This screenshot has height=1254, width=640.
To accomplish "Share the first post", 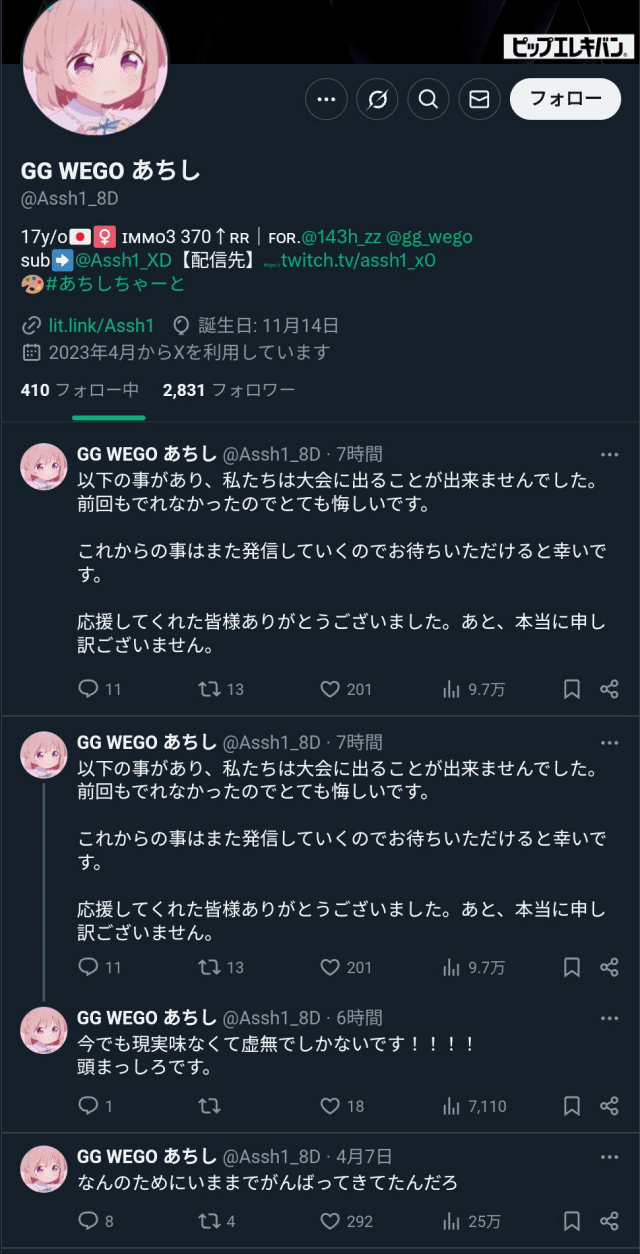I will click(609, 689).
